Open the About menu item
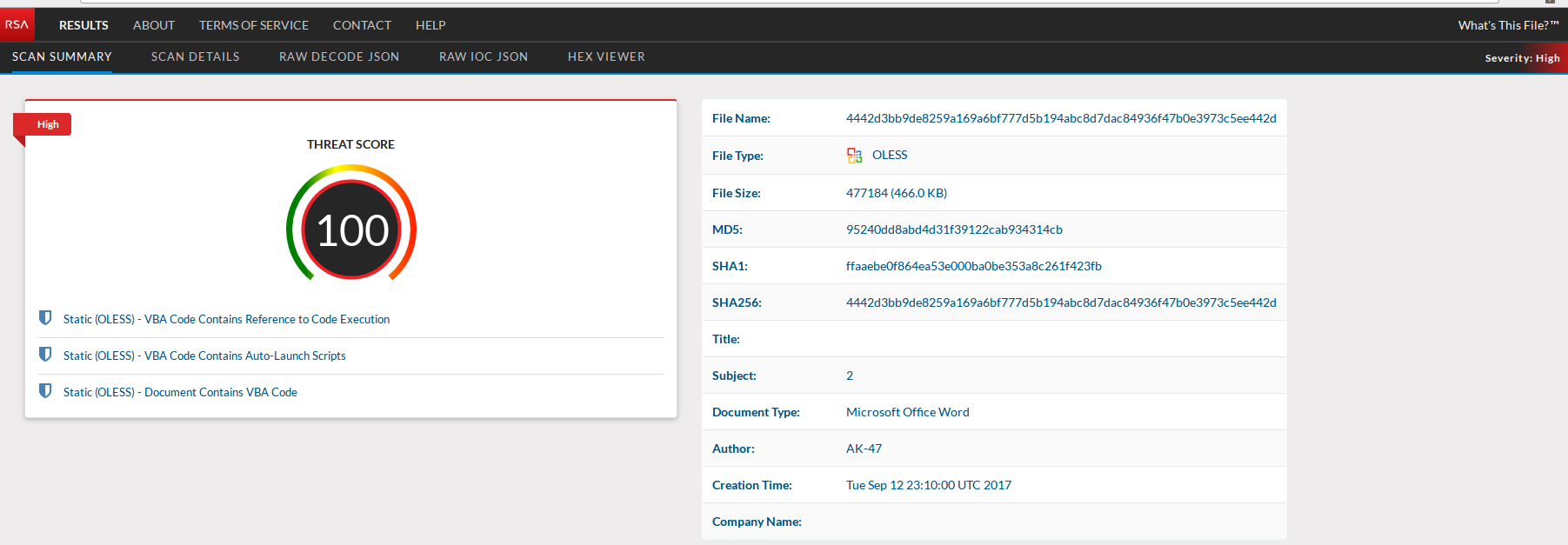This screenshot has width=1568, height=545. [154, 25]
